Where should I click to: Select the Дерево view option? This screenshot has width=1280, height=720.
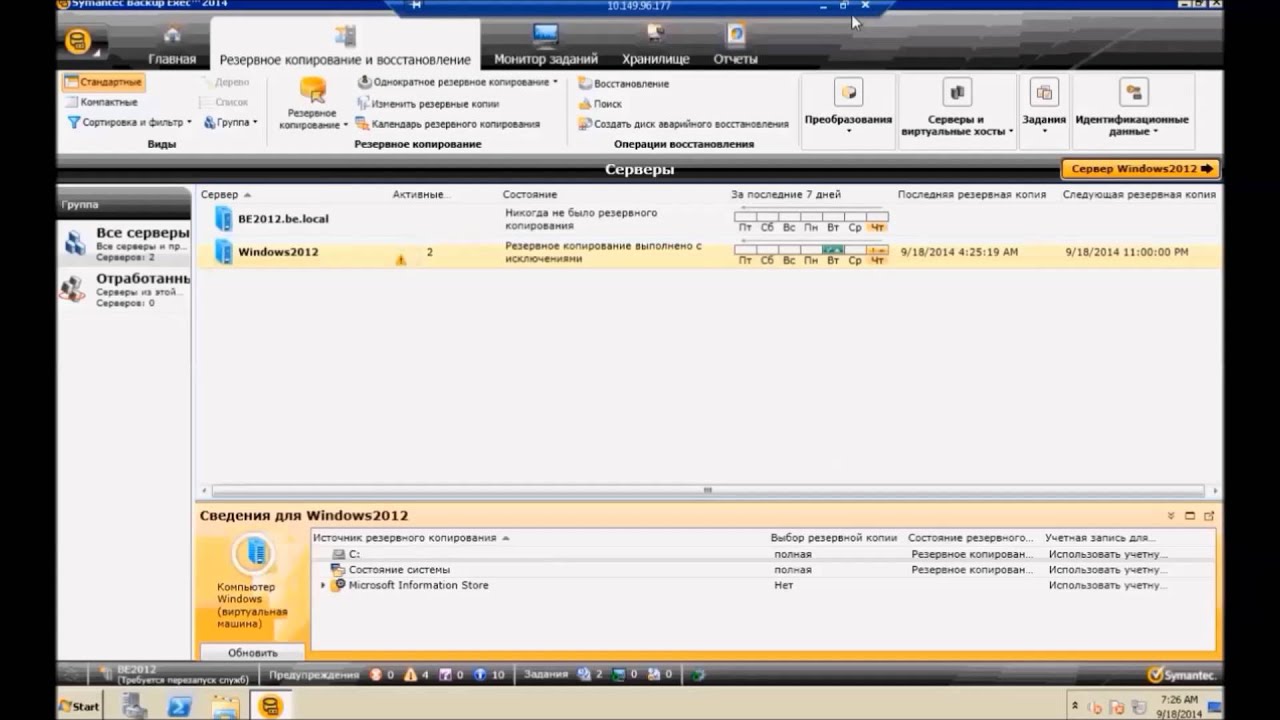click(x=225, y=82)
